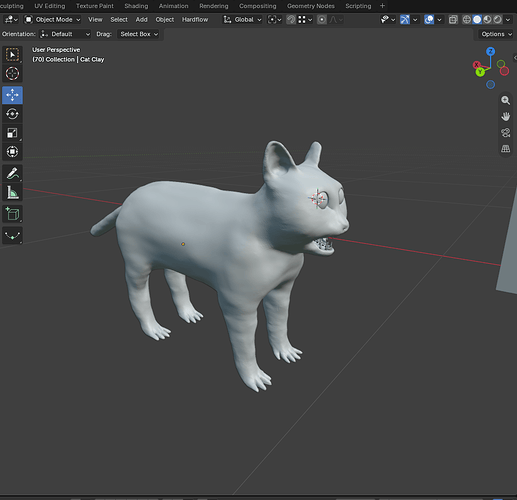Viewport: 517px width, 500px height.
Task: Click the Pan hand viewport icon
Action: (x=505, y=116)
